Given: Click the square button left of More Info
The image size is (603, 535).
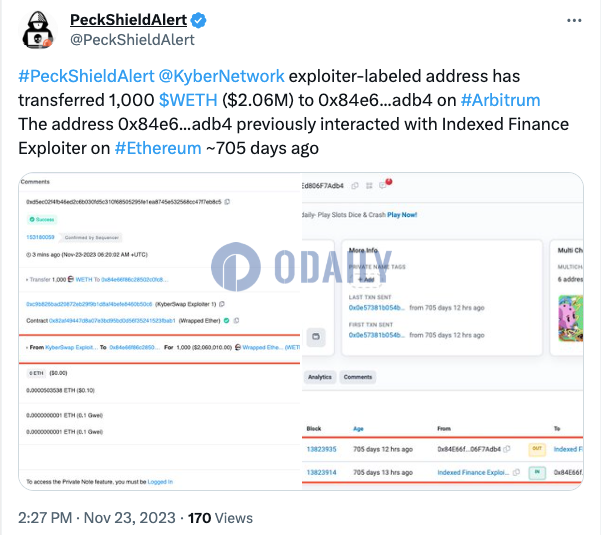Looking at the screenshot, I should coord(316,337).
